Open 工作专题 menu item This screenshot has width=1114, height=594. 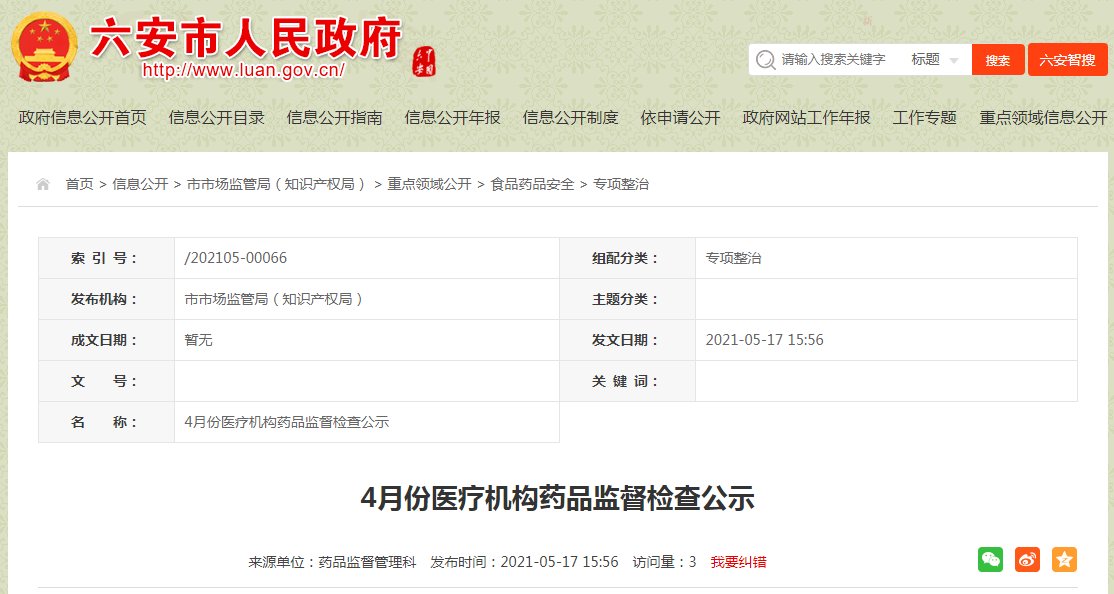(x=925, y=118)
